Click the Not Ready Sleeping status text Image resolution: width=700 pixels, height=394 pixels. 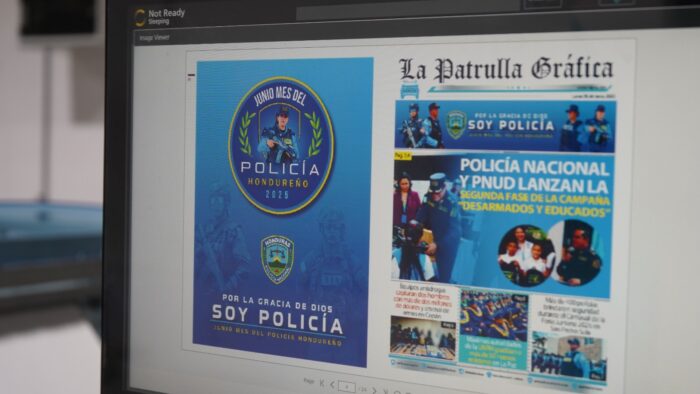click(x=166, y=17)
